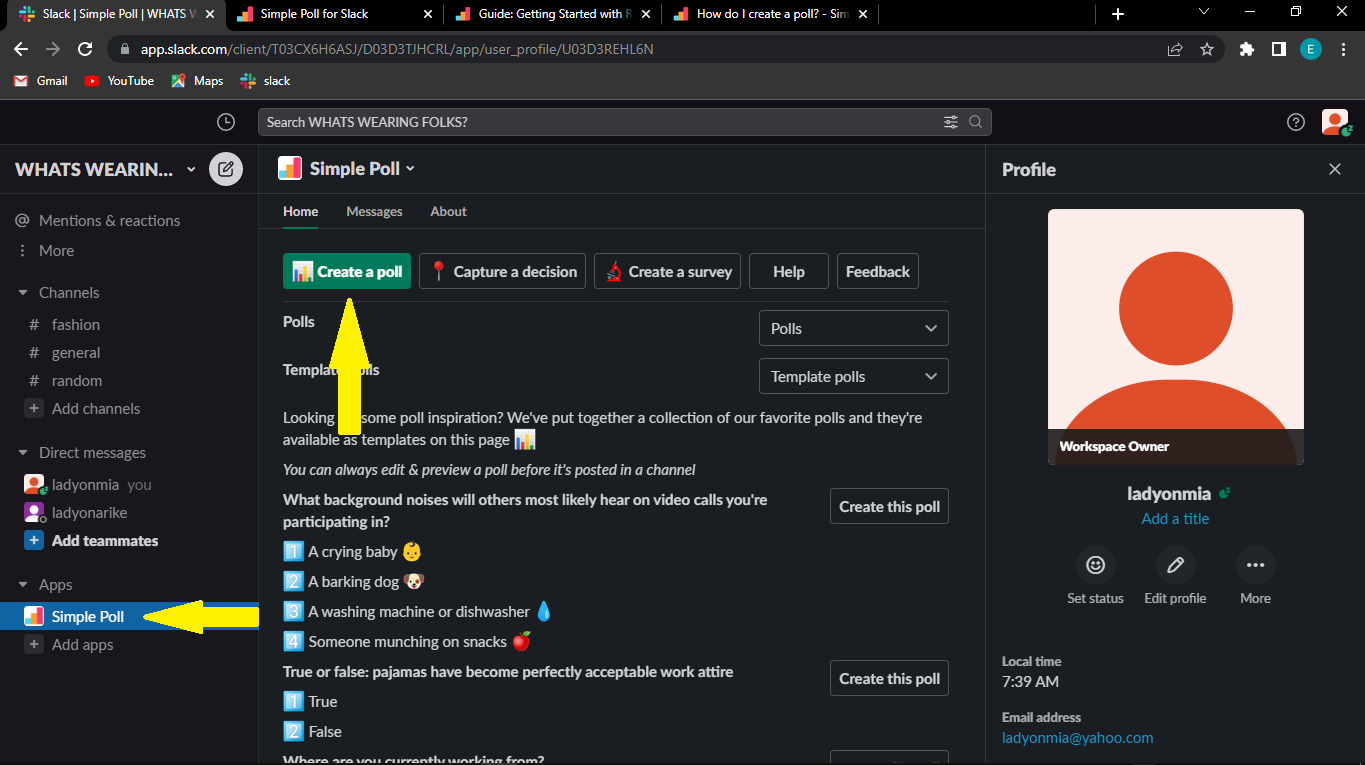
Task: Open the Chrome profile avatar E
Action: (x=1311, y=49)
